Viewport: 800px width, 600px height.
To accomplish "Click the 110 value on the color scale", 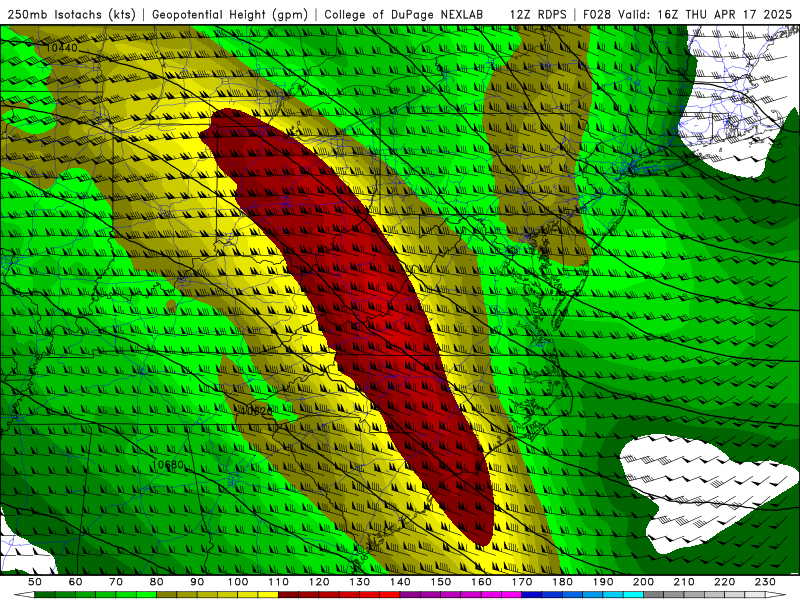I will click(279, 582).
